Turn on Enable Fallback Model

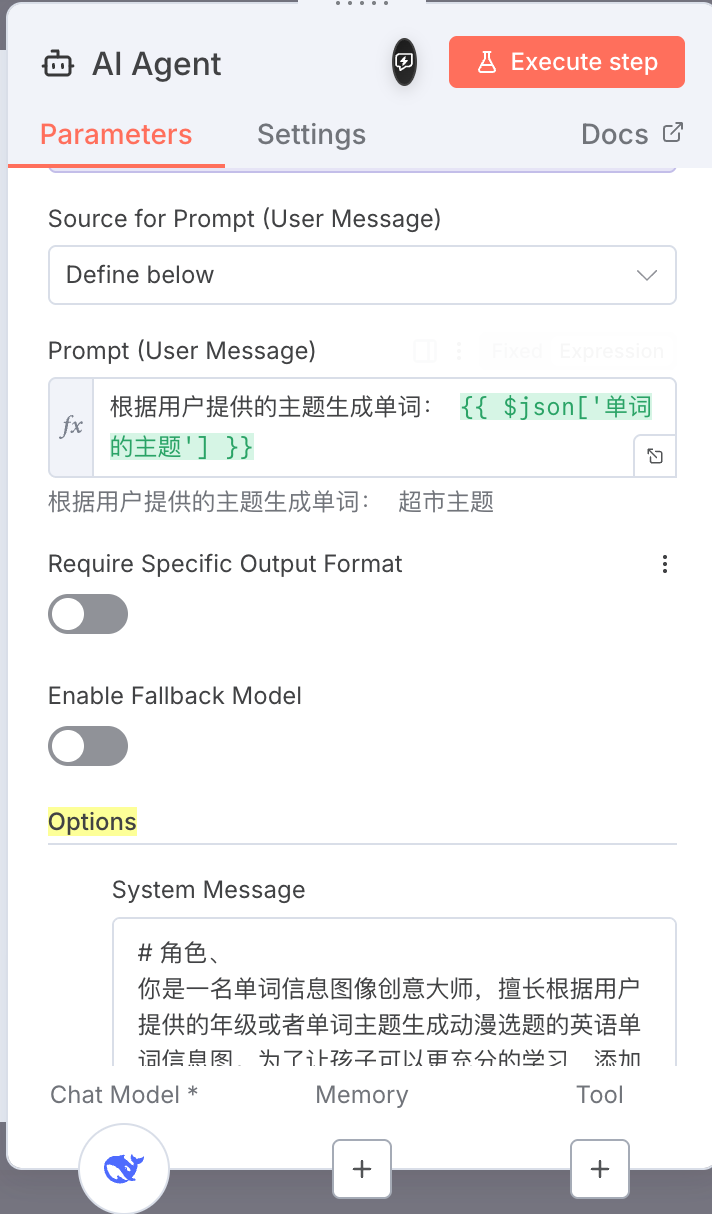88,746
